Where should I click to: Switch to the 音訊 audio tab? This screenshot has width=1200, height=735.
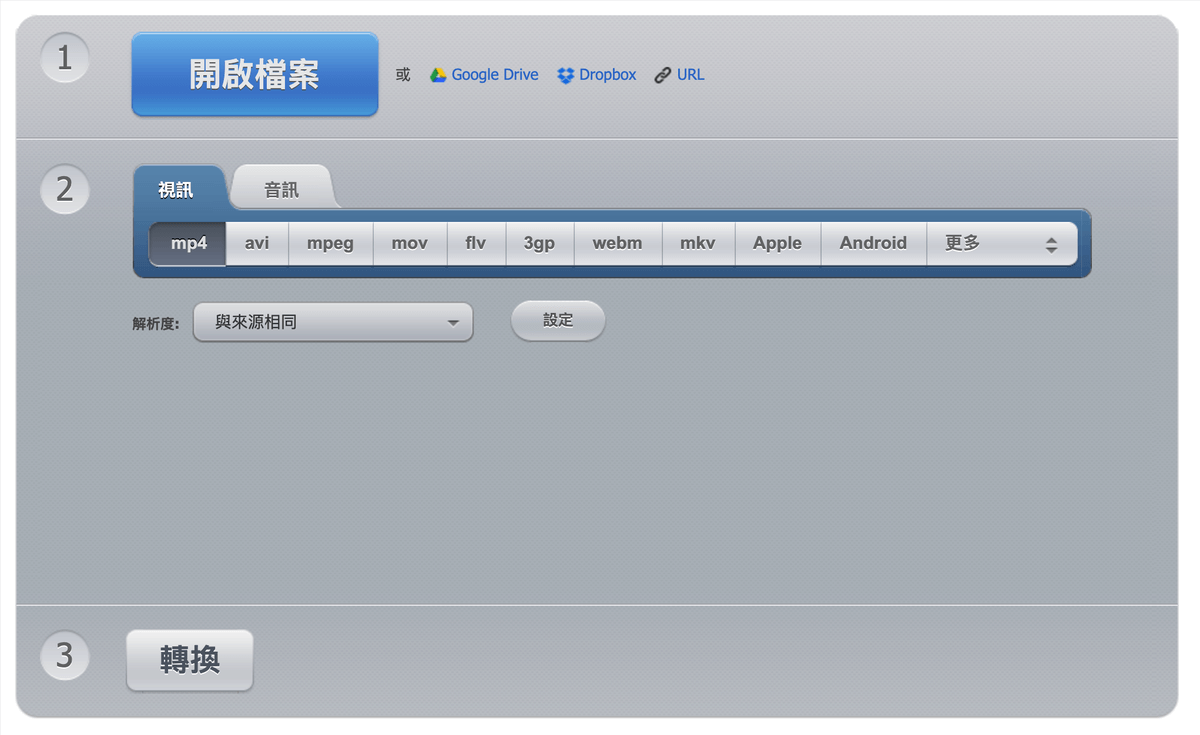[x=282, y=189]
